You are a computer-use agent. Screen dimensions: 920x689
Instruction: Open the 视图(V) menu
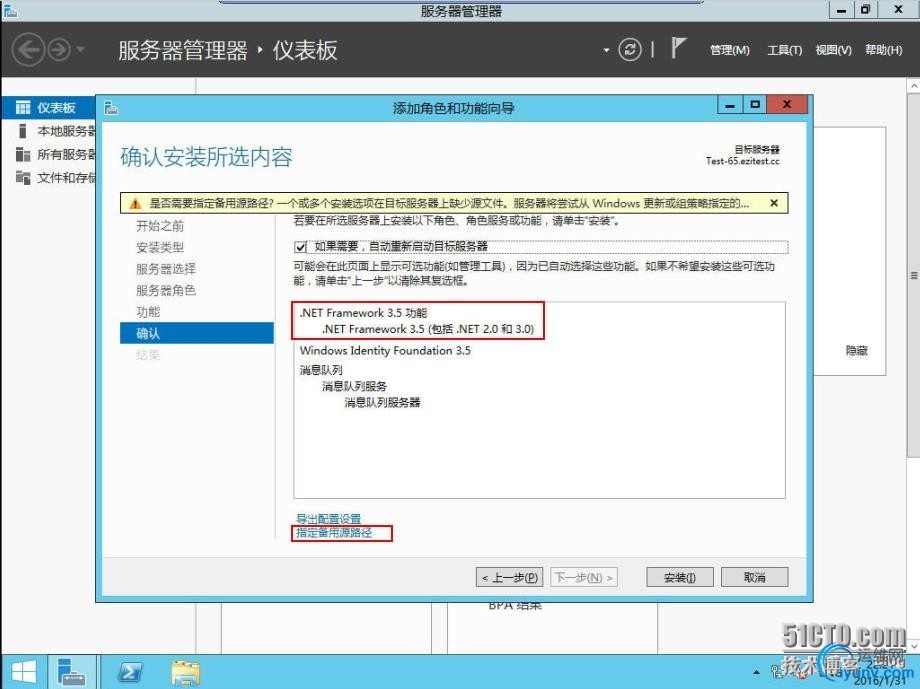pos(833,50)
